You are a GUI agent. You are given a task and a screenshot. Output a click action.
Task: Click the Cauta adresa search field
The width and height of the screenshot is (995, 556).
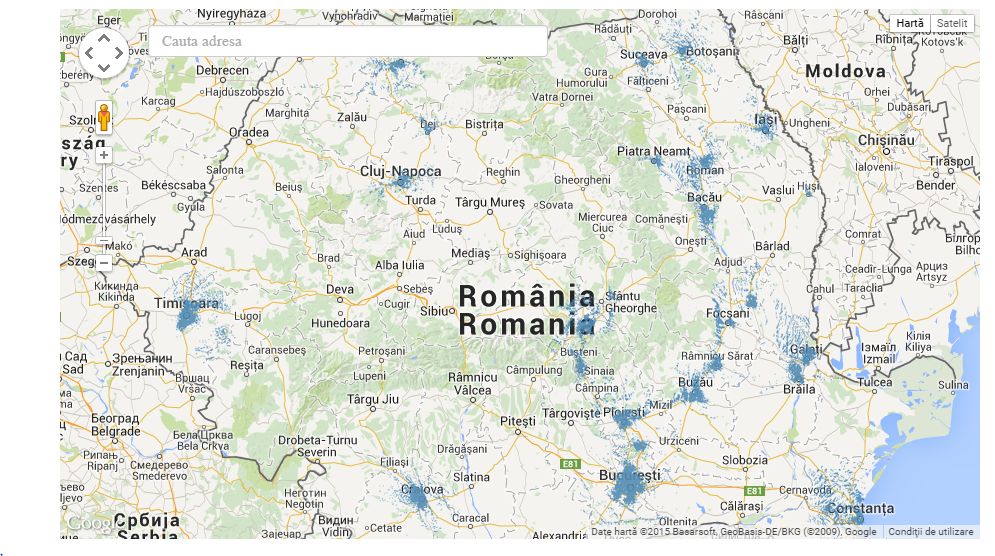point(348,42)
